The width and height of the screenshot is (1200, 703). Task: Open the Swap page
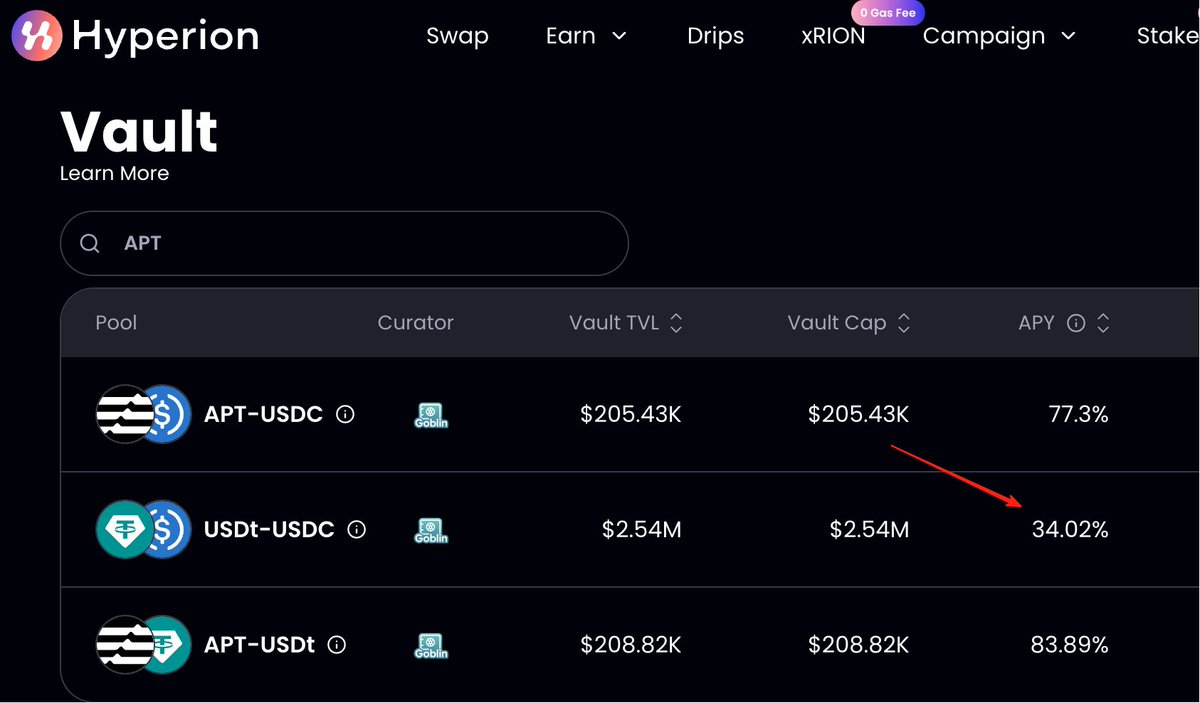click(458, 36)
